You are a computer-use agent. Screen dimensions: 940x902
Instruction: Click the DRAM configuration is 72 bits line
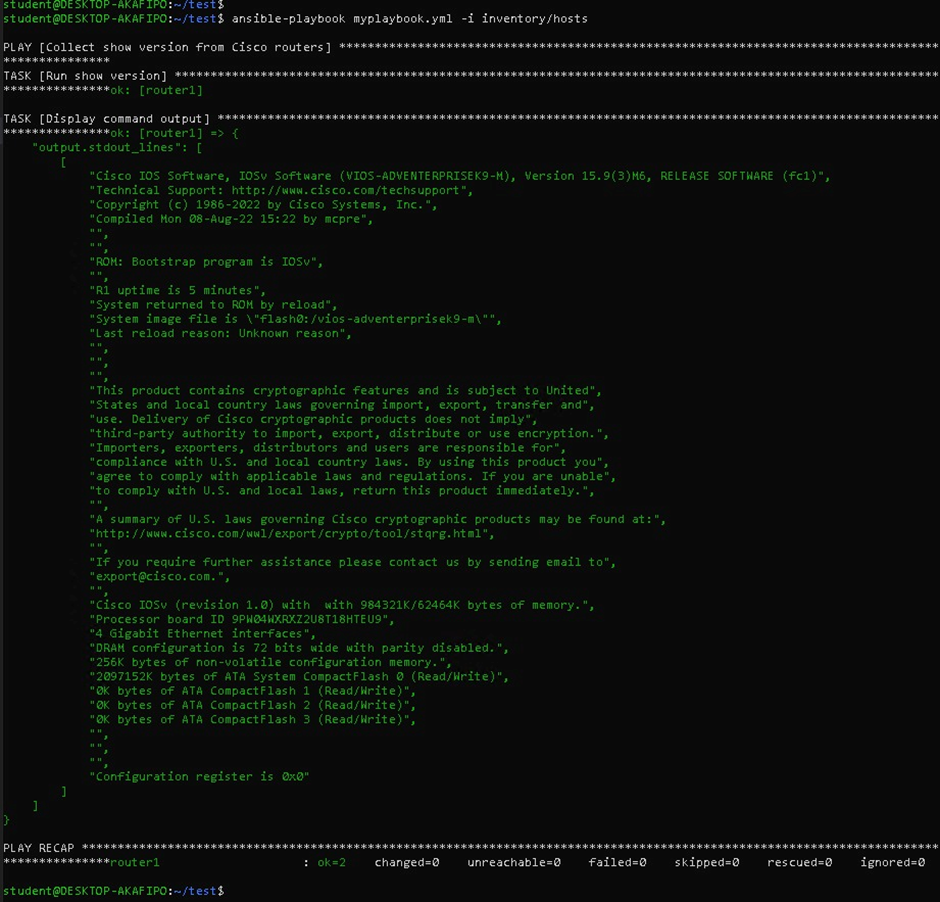299,649
